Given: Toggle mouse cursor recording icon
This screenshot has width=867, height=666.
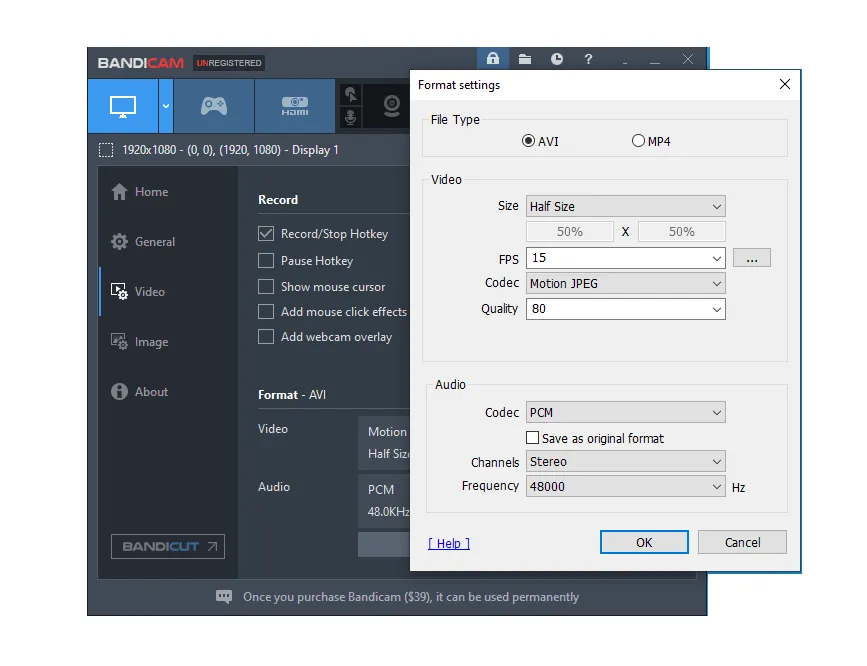Looking at the screenshot, I should pyautogui.click(x=351, y=95).
